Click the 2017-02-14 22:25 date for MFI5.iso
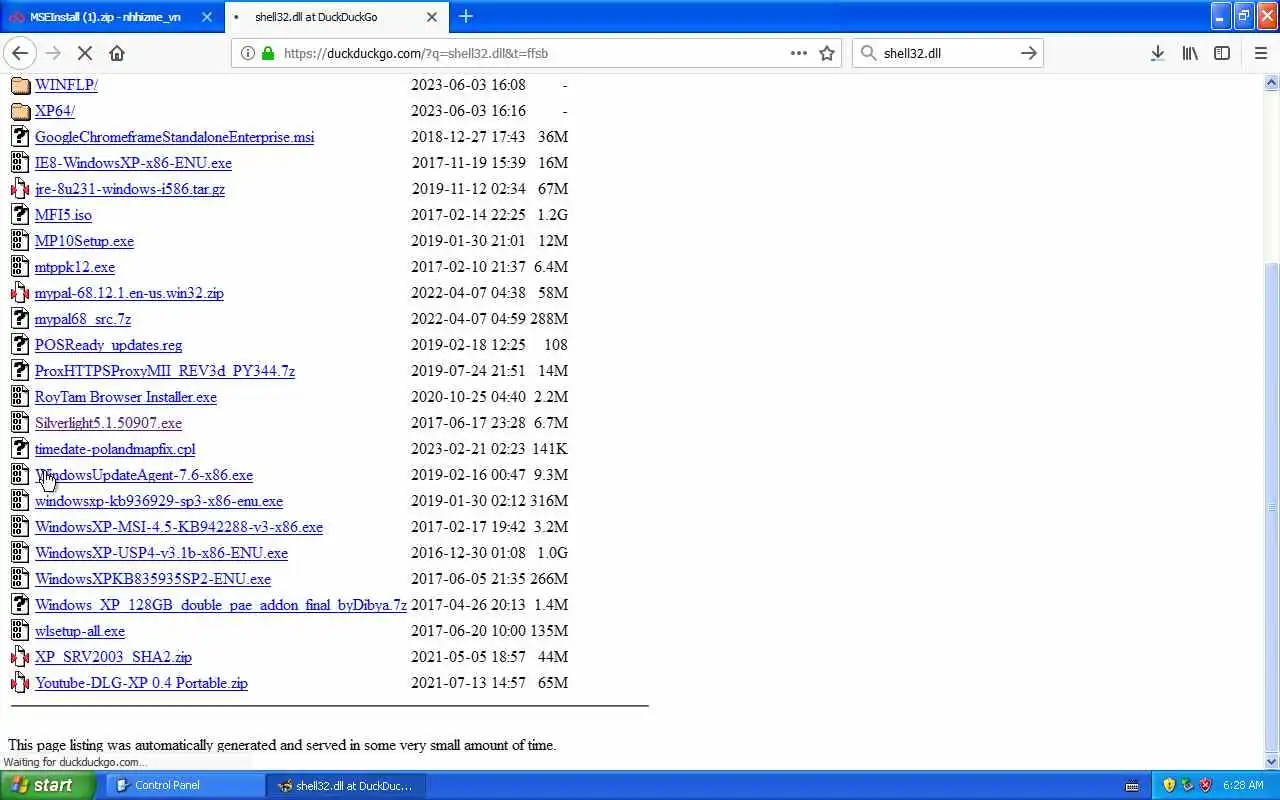Viewport: 1280px width, 800px height. (x=469, y=215)
